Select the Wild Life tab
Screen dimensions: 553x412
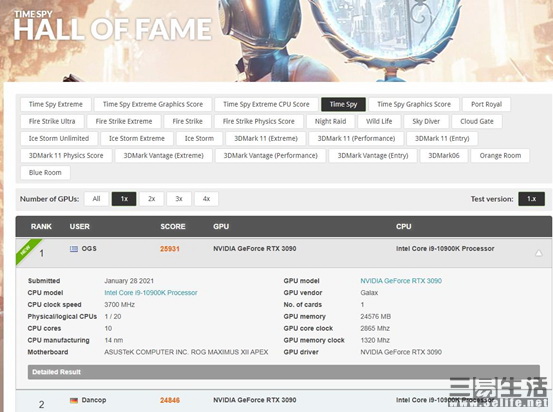[x=379, y=121]
